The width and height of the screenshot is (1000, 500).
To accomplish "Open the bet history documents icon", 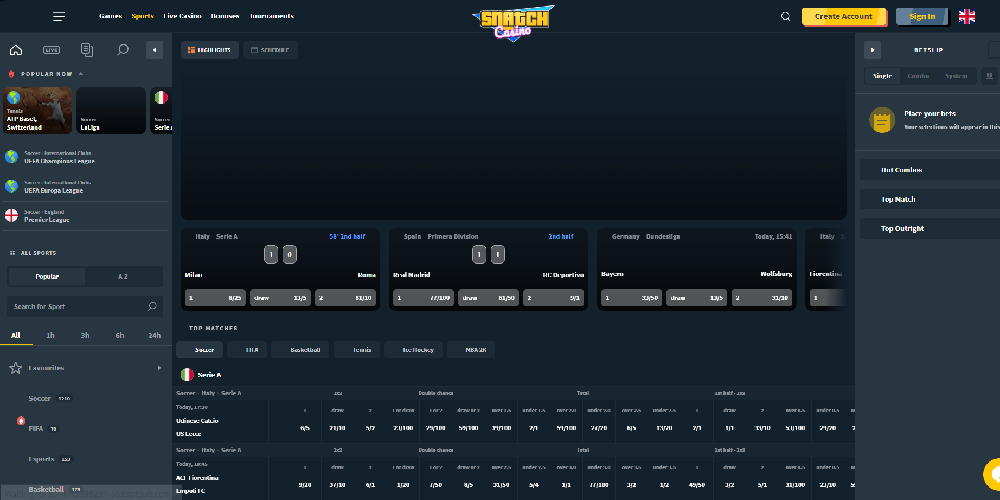I will pyautogui.click(x=87, y=50).
